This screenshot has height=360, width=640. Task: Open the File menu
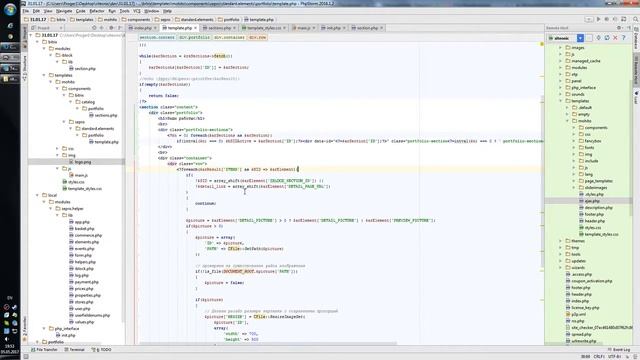click(x=26, y=11)
